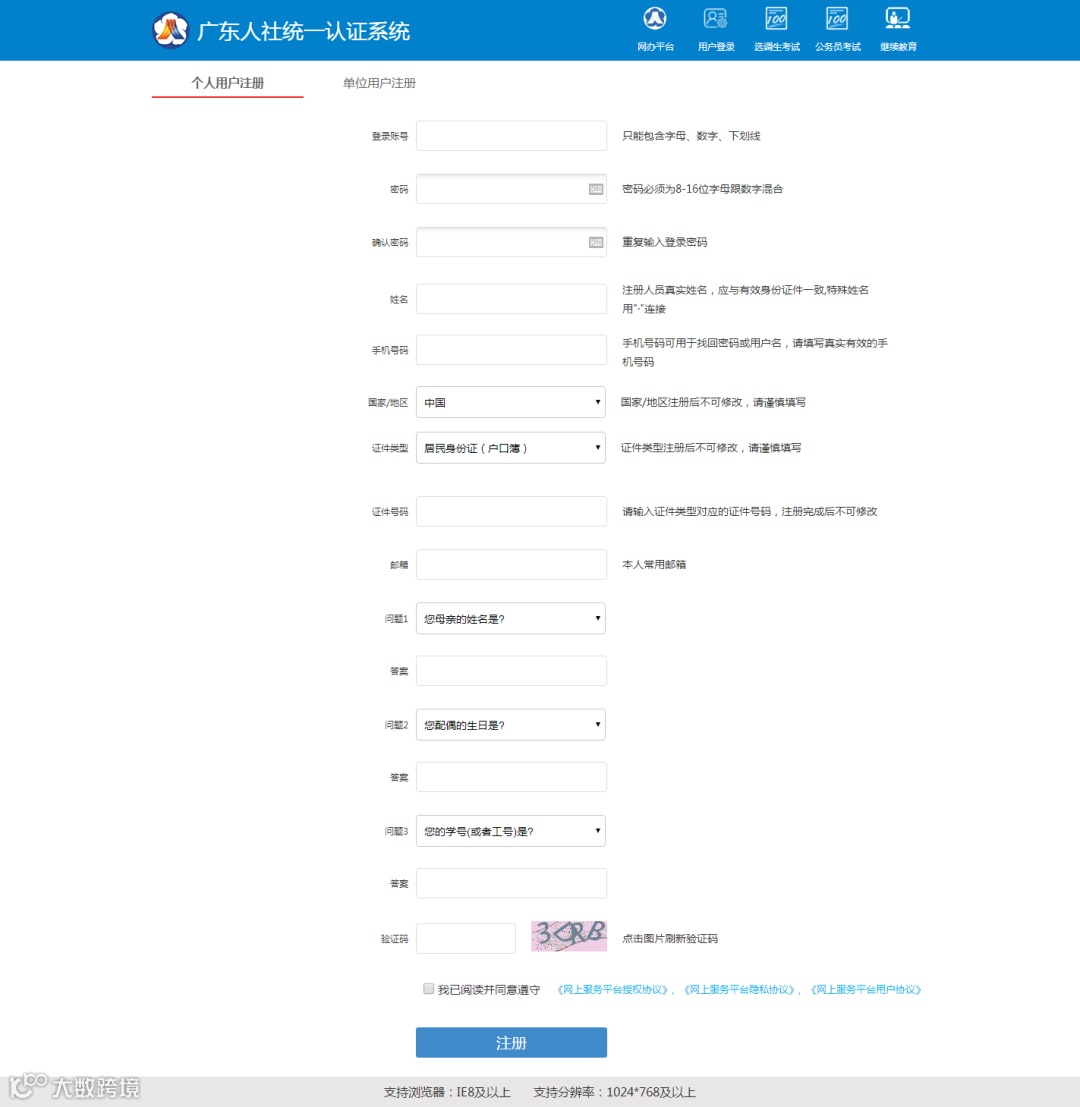This screenshot has height=1107, width=1080.
Task: Focus the 密码 input field
Action: click(x=511, y=189)
